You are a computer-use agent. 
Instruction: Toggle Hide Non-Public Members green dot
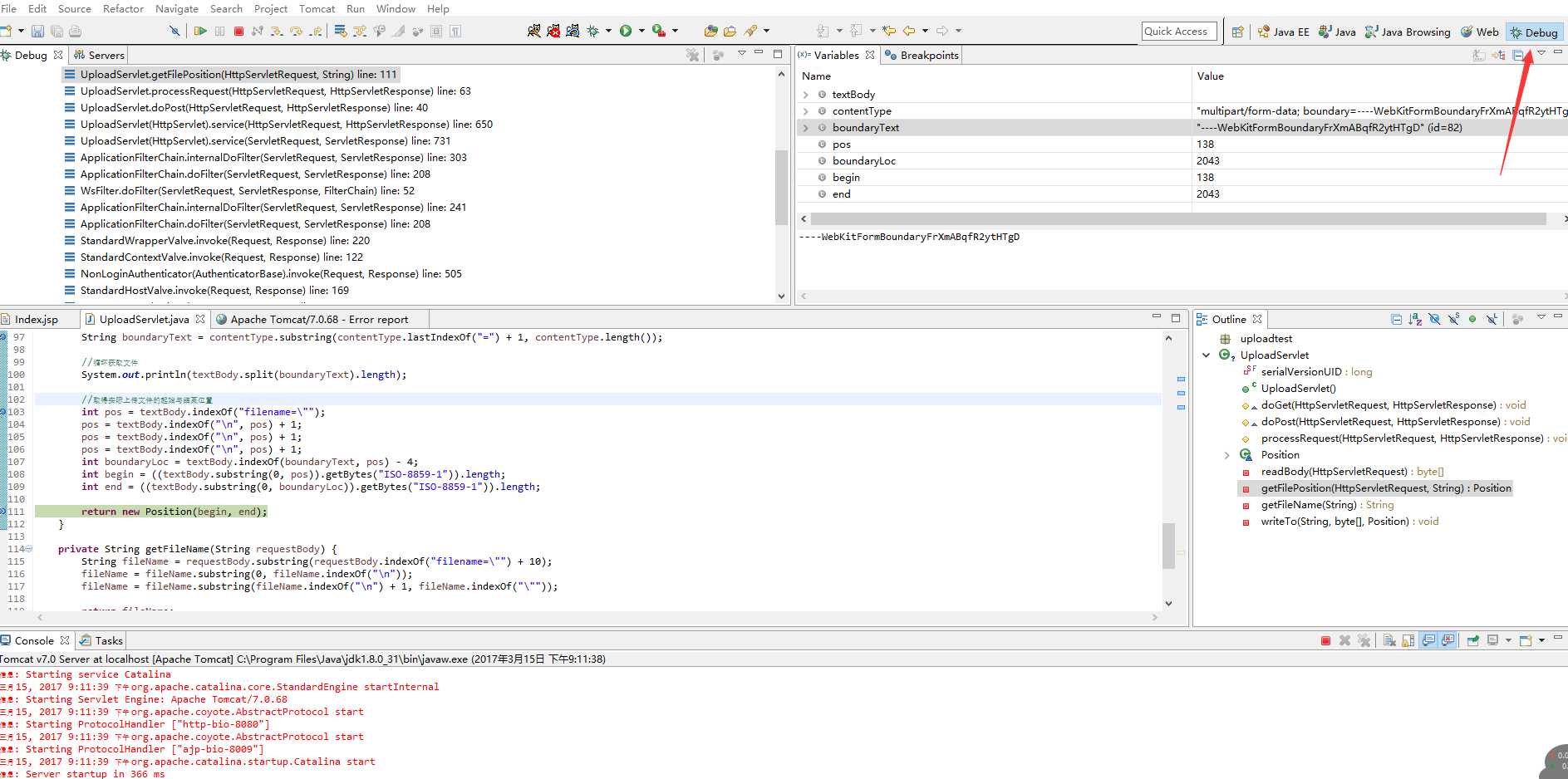tap(1472, 319)
